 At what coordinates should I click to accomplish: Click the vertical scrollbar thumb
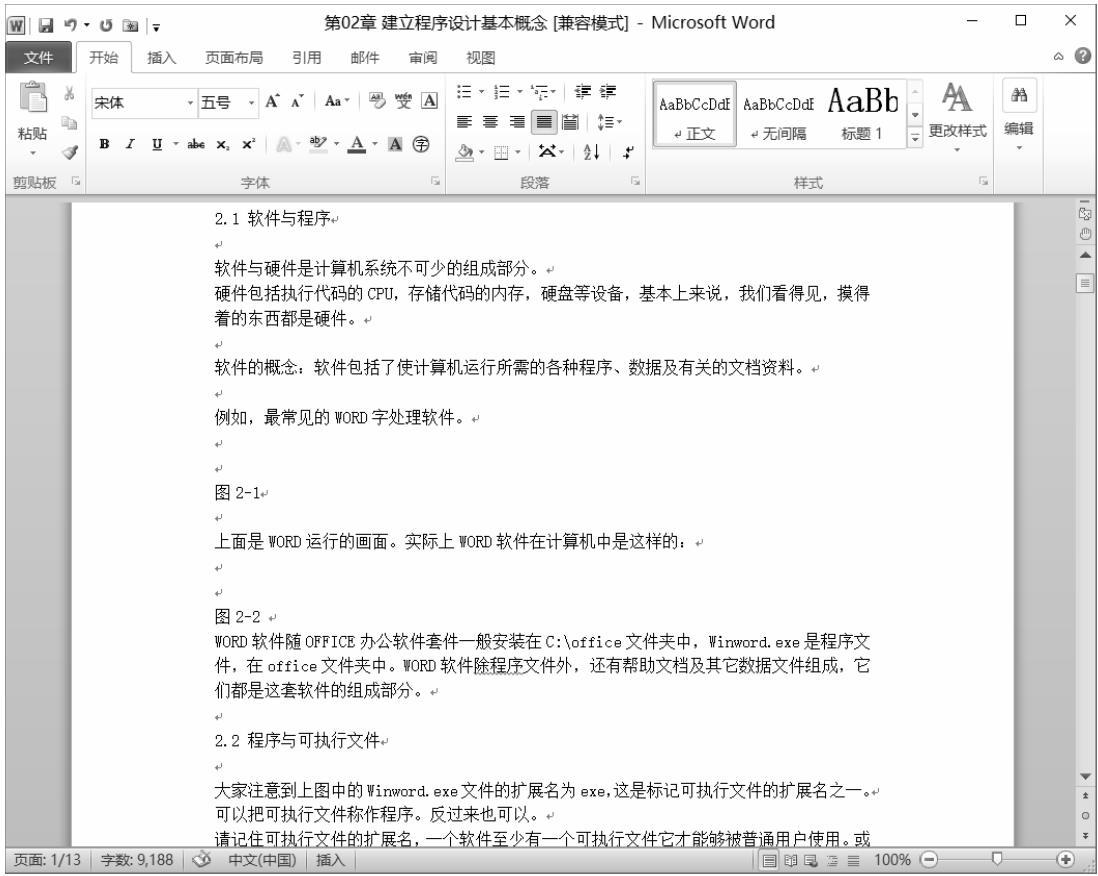1085,283
